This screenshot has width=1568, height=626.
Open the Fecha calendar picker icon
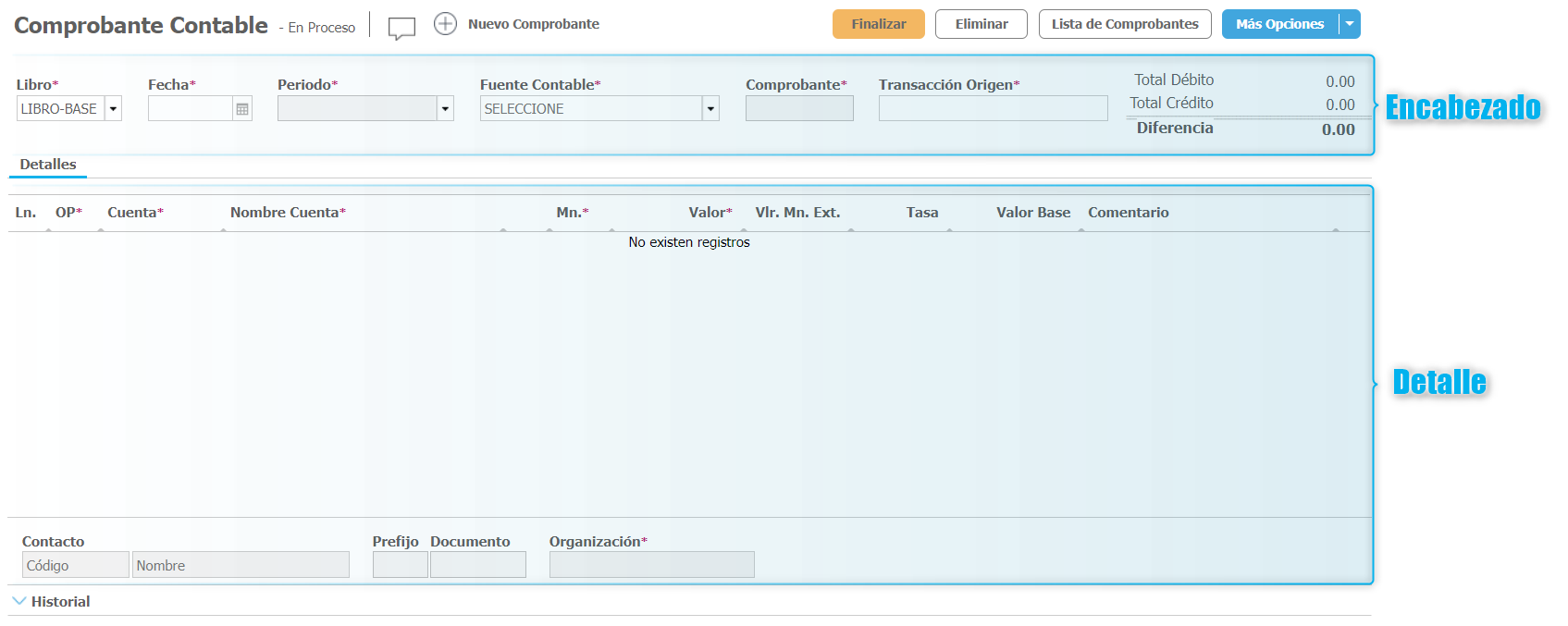point(242,109)
